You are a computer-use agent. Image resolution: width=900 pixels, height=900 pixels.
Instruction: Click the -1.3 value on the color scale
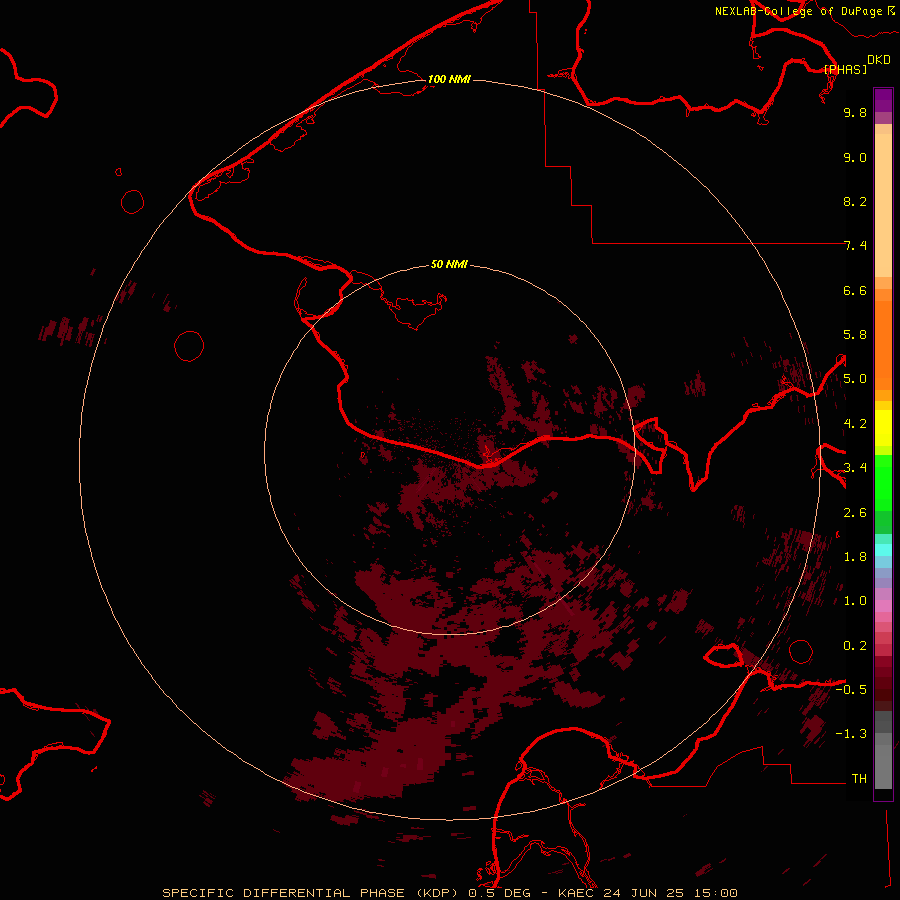pyautogui.click(x=851, y=734)
